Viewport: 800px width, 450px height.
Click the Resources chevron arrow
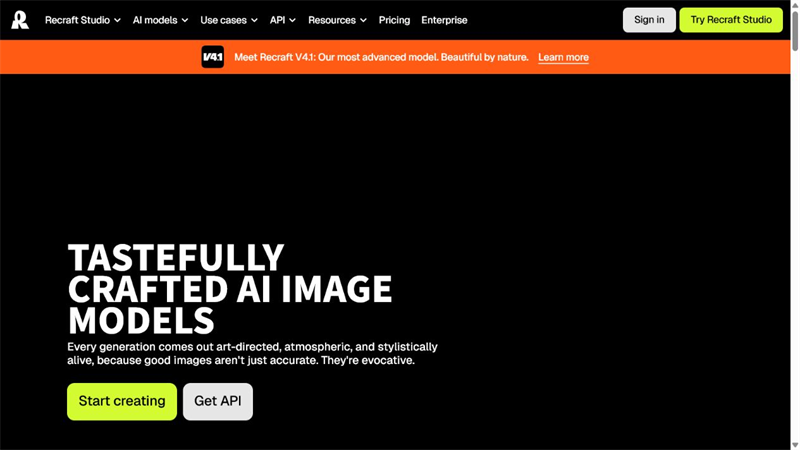click(363, 20)
